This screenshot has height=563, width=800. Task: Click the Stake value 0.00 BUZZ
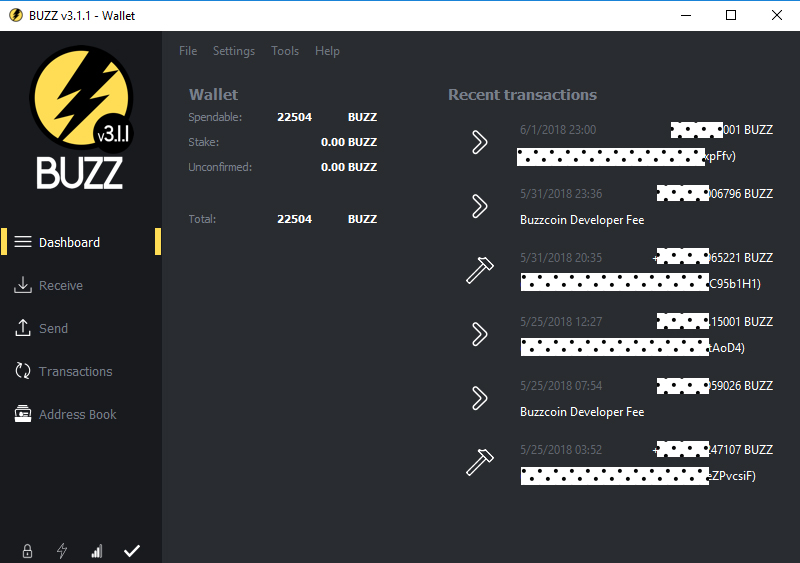pyautogui.click(x=349, y=142)
